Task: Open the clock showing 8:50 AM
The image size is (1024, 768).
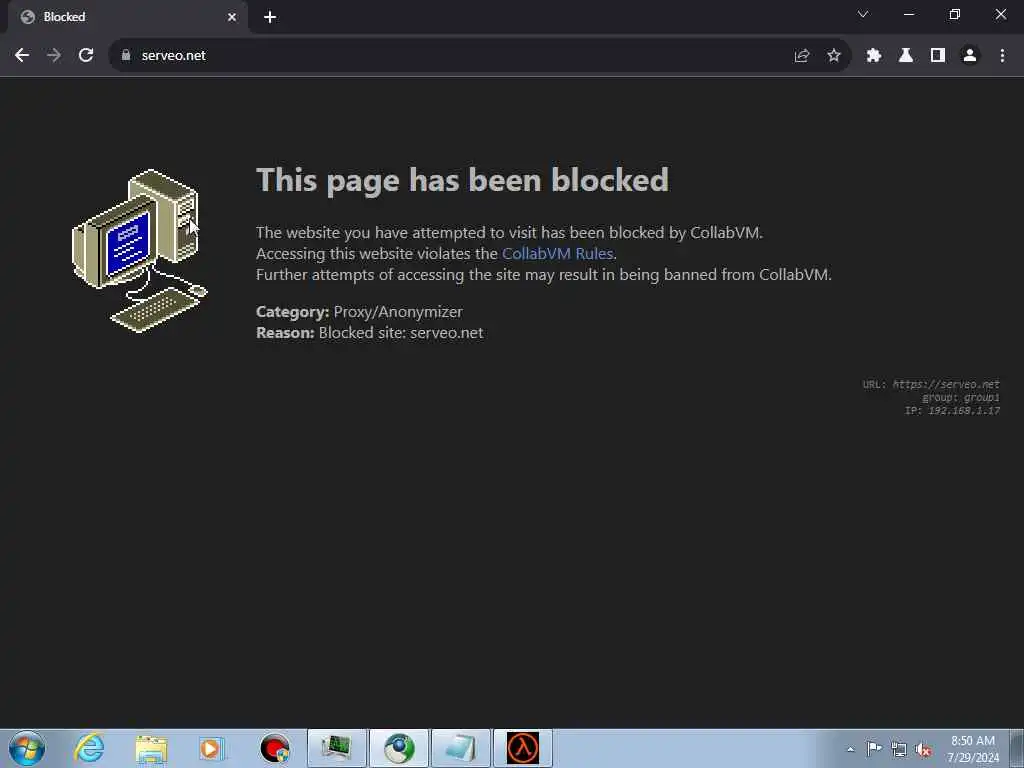Action: [973, 749]
